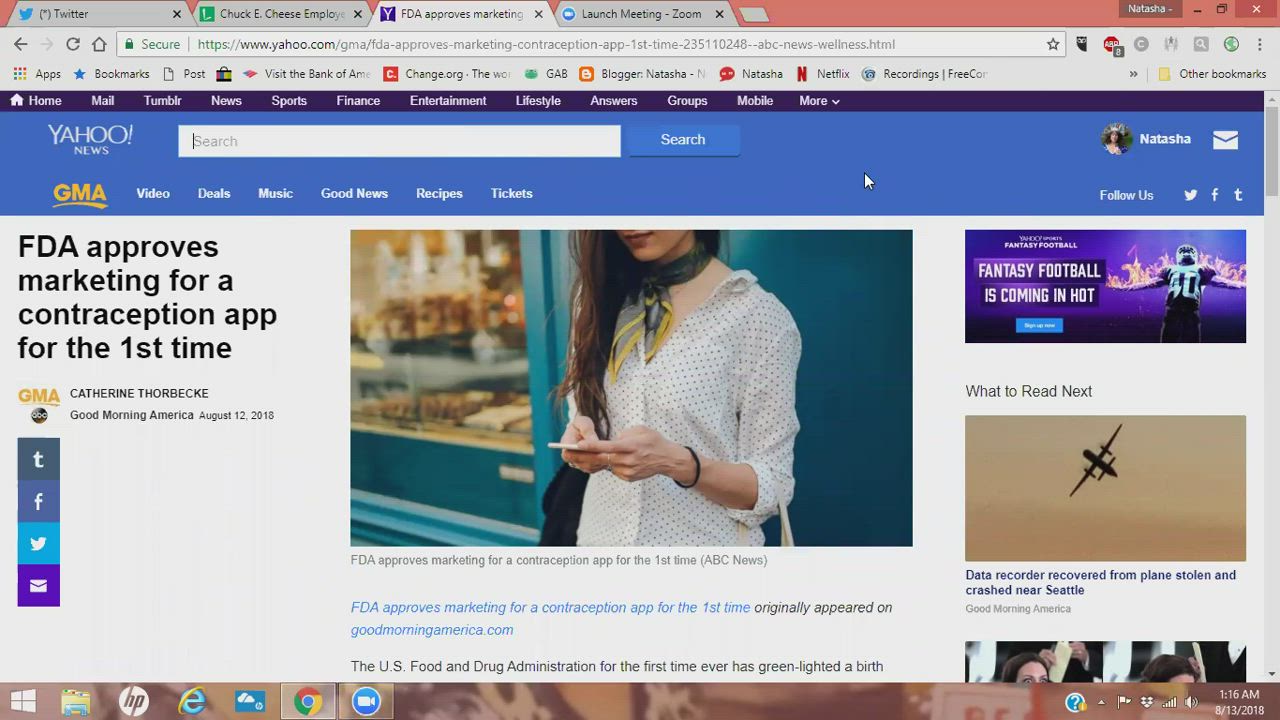Screen dimensions: 1280x720
Task: Follow GMA on Twitter in header
Action: pyautogui.click(x=1190, y=195)
